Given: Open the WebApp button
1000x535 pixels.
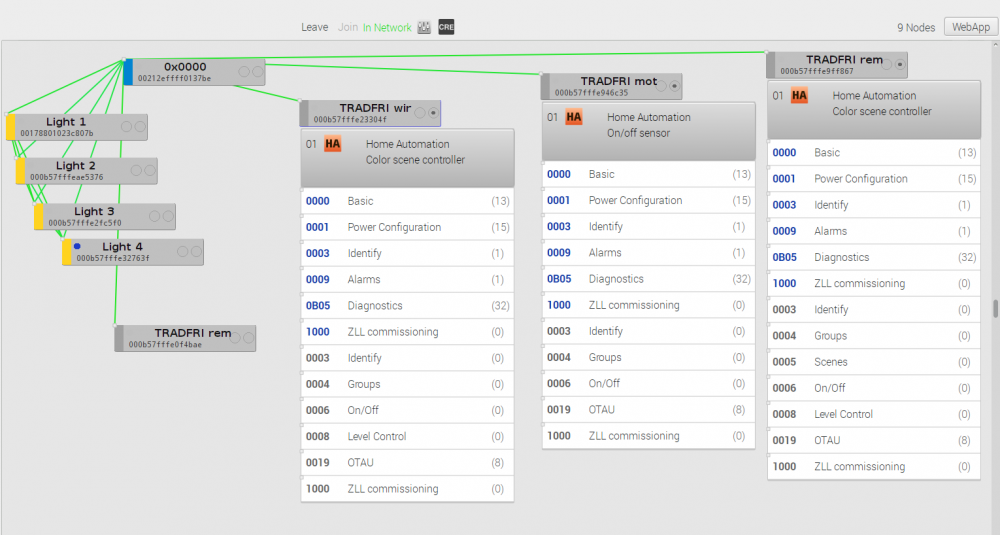Looking at the screenshot, I should pos(970,27).
